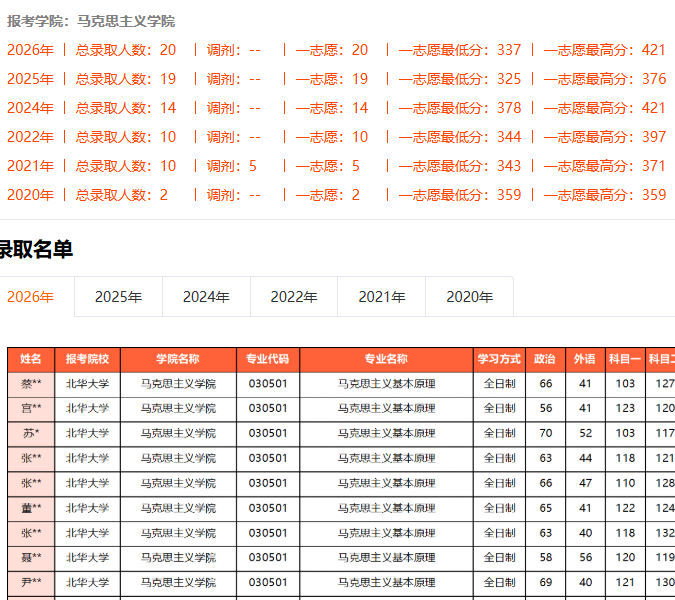Click 全日制 in 聂** row
This screenshot has height=600, width=675.
click(499, 558)
